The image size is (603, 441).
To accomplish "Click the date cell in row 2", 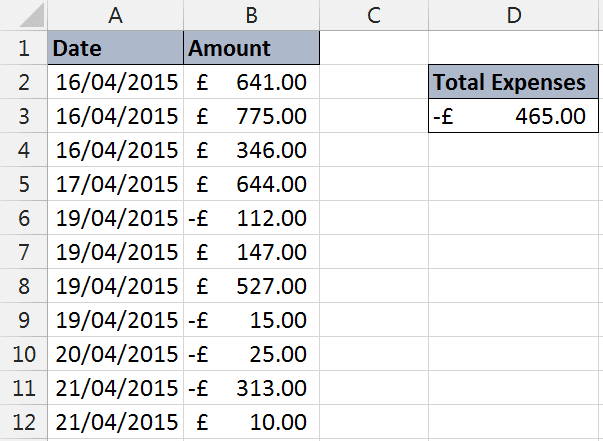I will (115, 82).
